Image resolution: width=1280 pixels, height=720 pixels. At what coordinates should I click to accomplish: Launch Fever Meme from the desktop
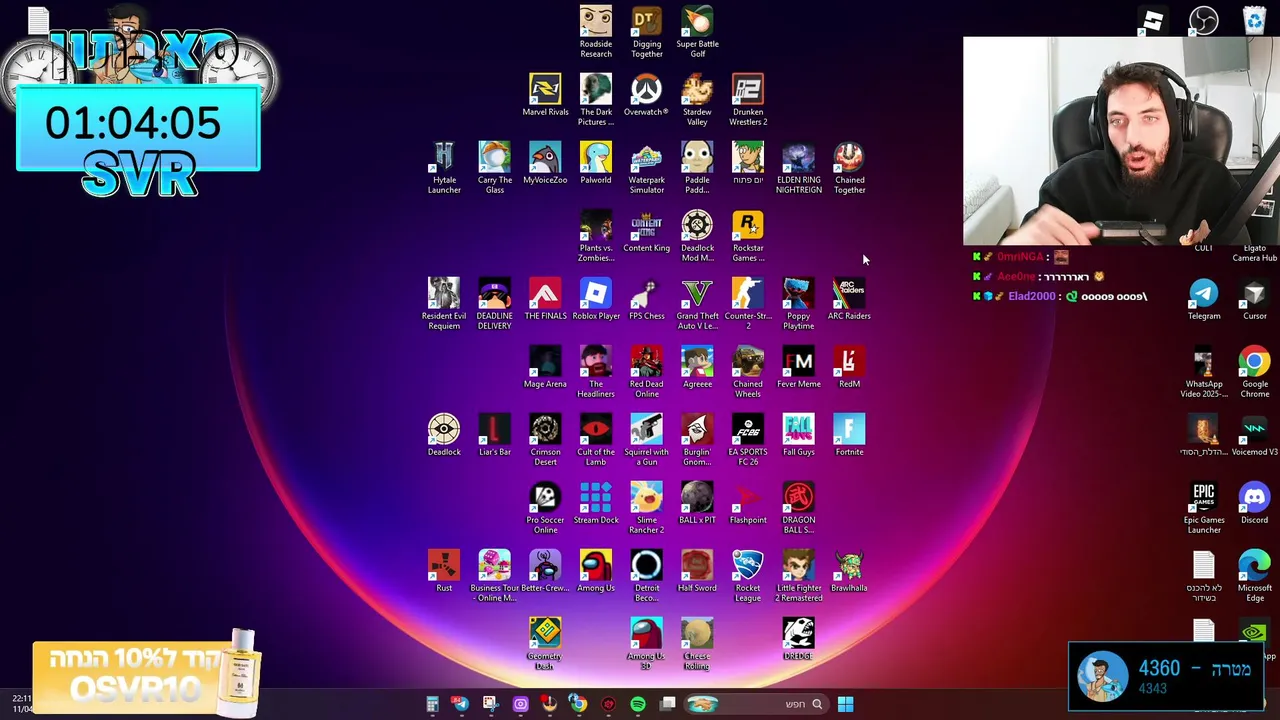tap(798, 367)
